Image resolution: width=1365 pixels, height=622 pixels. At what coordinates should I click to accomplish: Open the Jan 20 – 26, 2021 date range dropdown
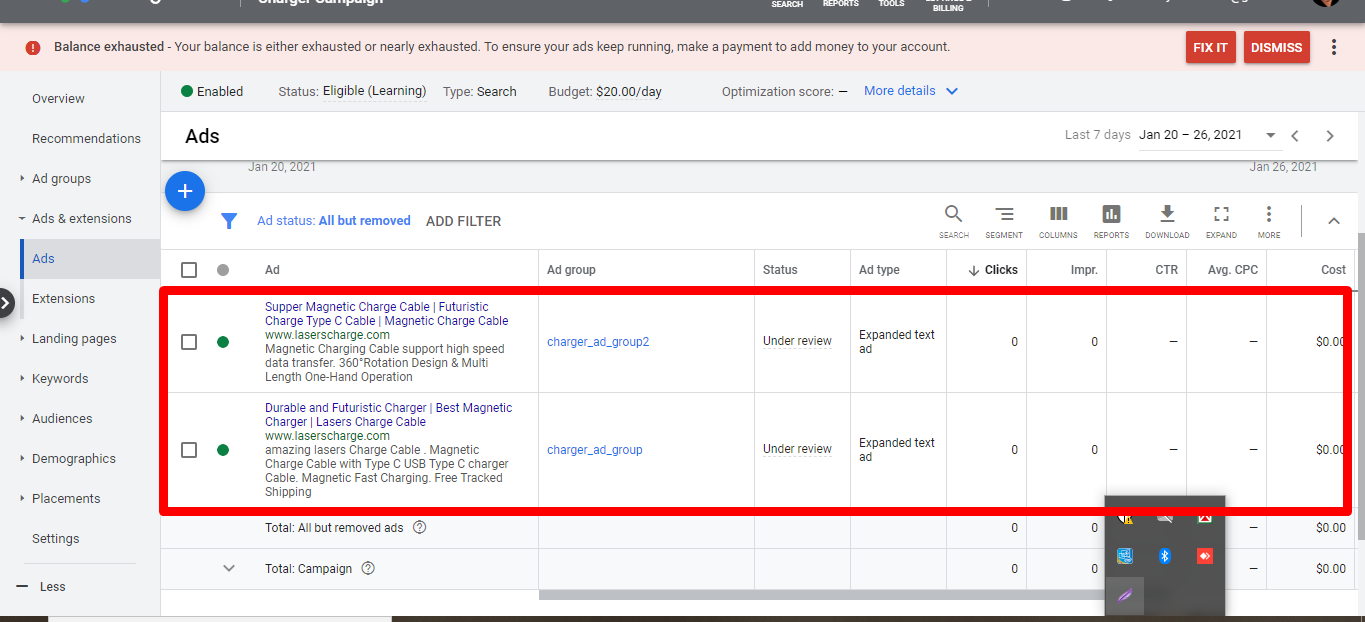(x=1208, y=135)
